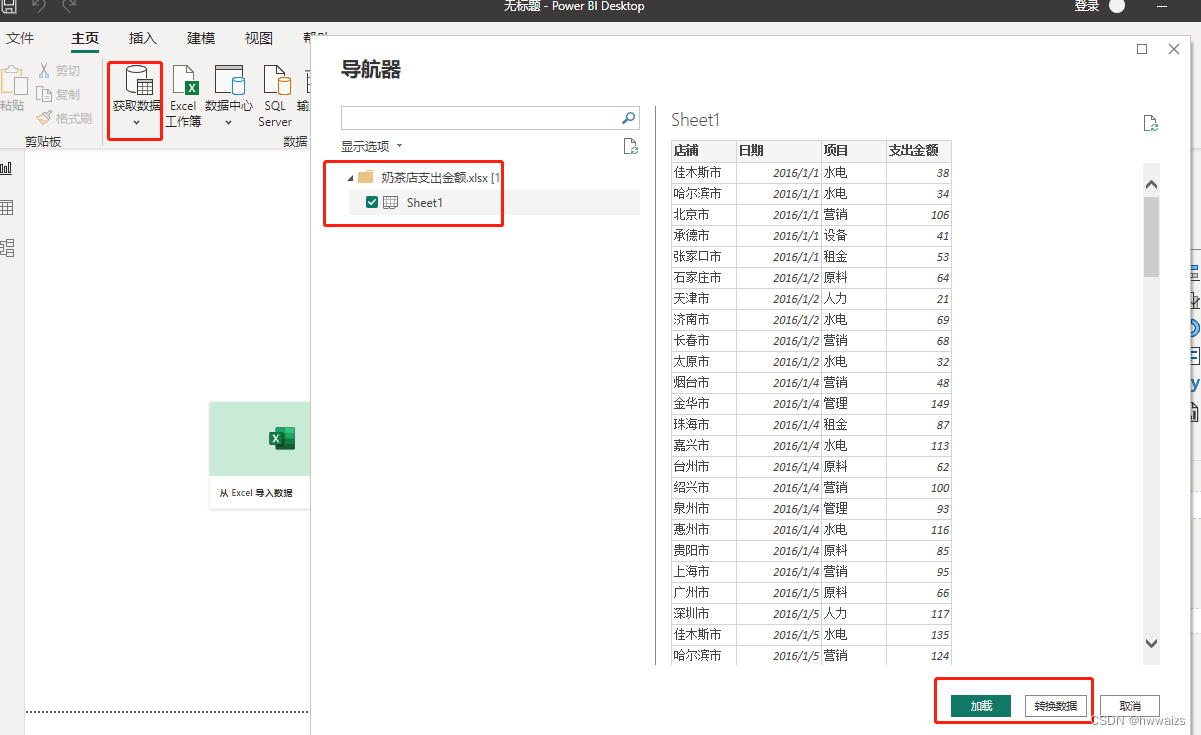
Task: Click the Save icon in title bar
Action: 8,7
